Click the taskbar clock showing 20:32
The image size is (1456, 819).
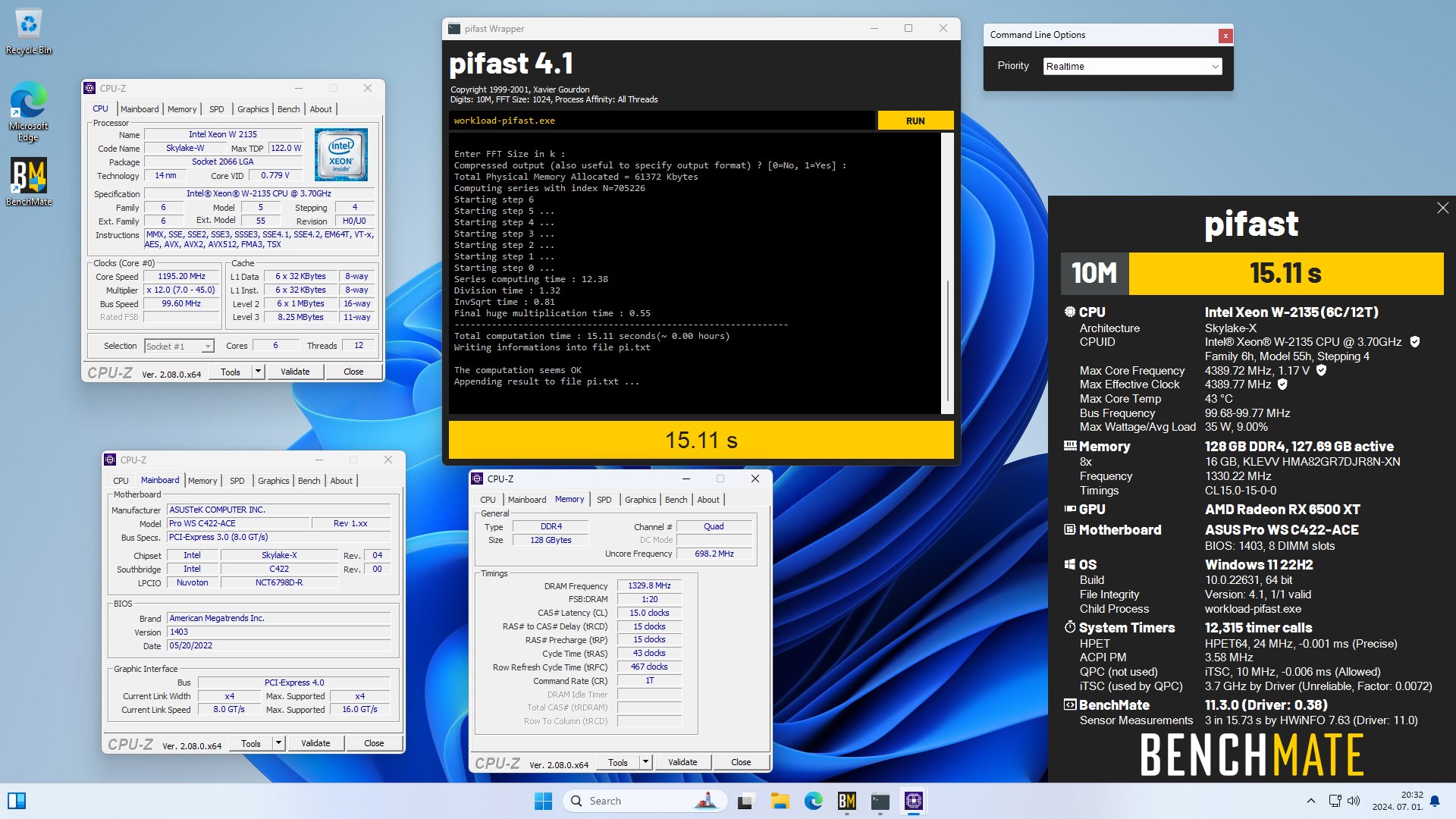(1397, 801)
